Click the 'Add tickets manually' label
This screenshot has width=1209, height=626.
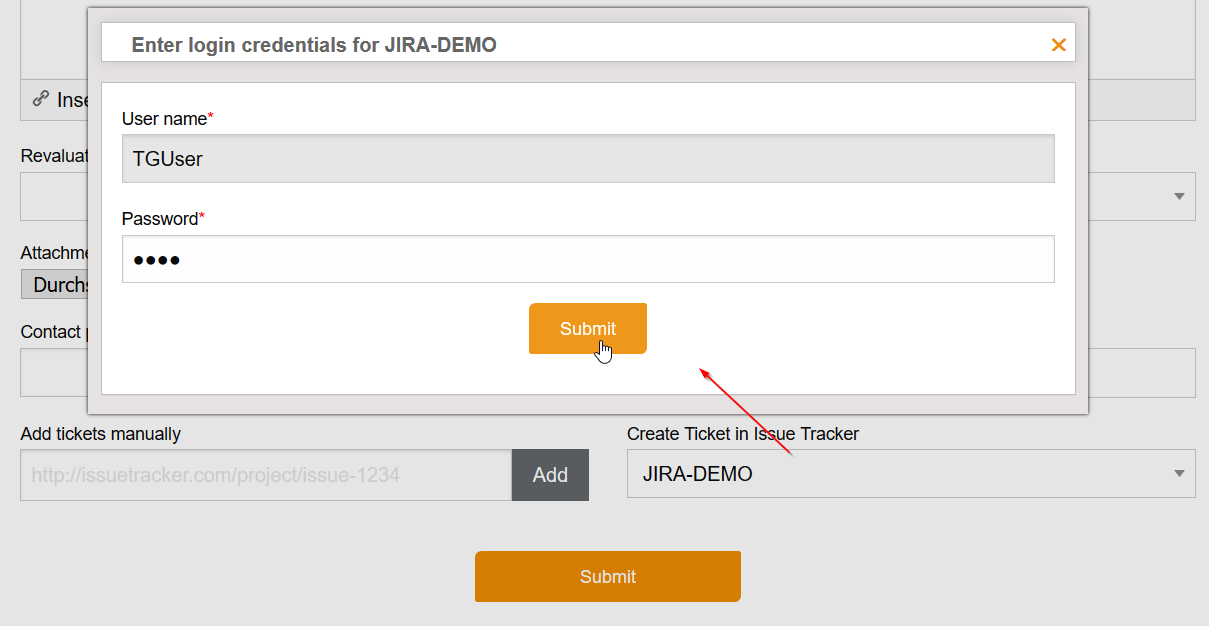pyautogui.click(x=100, y=434)
